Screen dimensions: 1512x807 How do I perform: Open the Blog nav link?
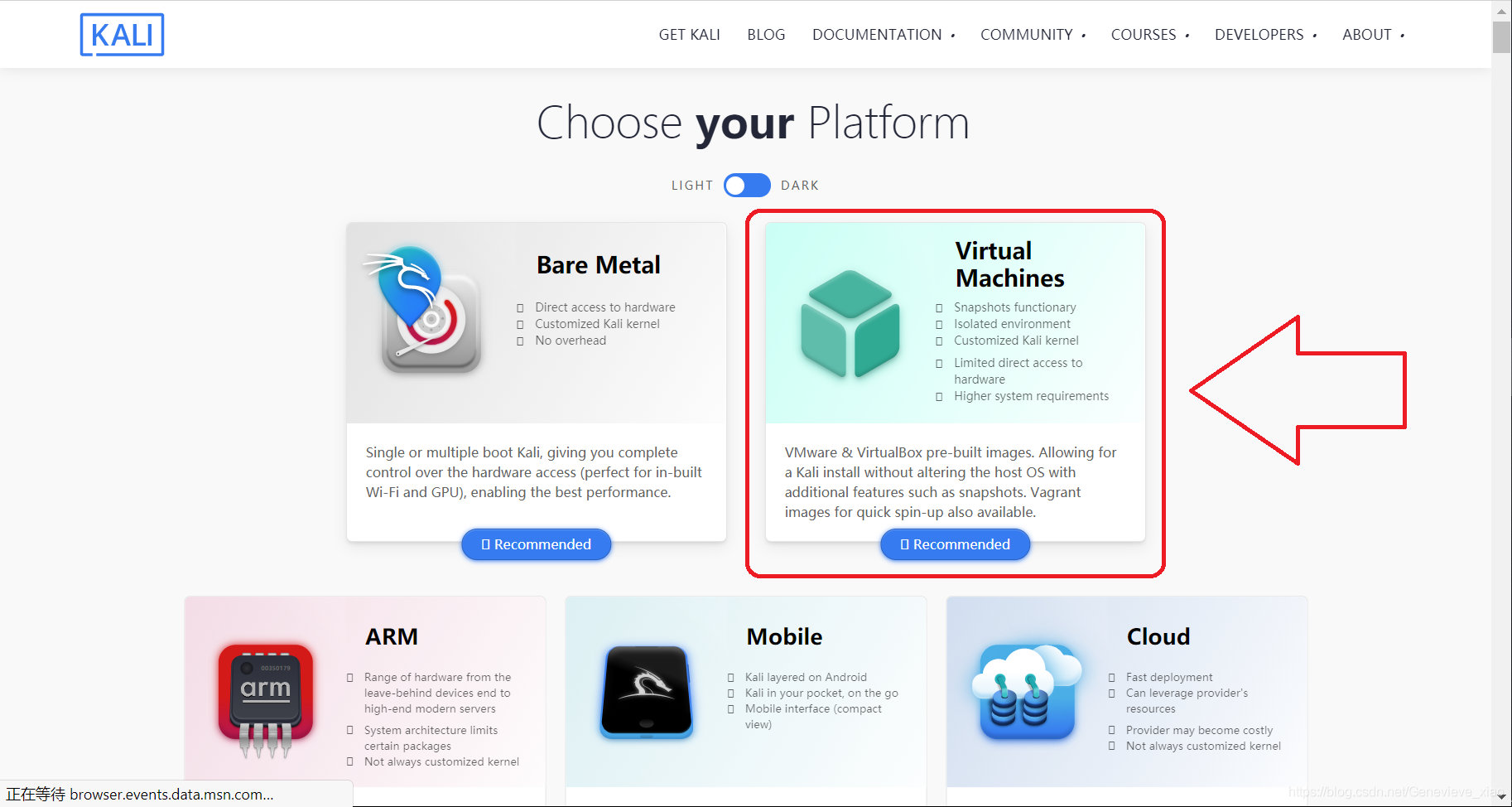point(766,35)
